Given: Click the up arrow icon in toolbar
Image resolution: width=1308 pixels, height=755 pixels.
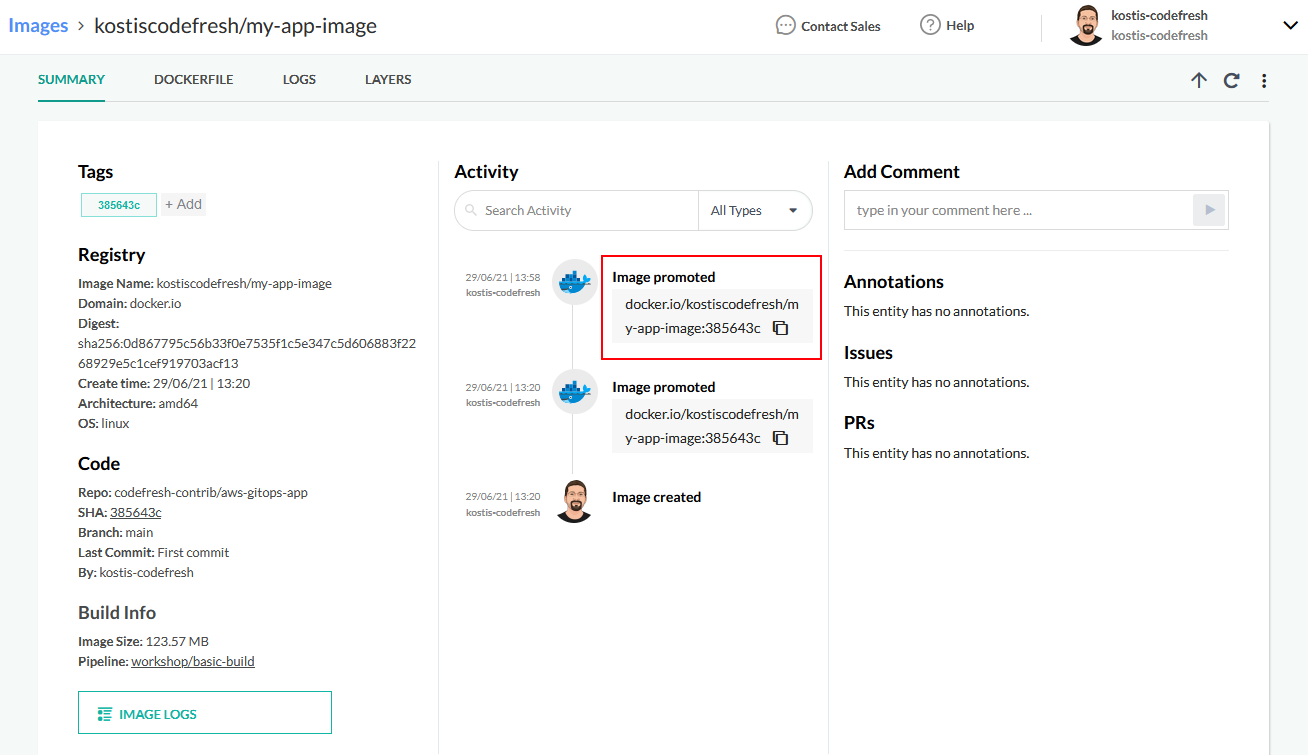Looking at the screenshot, I should (x=1199, y=81).
